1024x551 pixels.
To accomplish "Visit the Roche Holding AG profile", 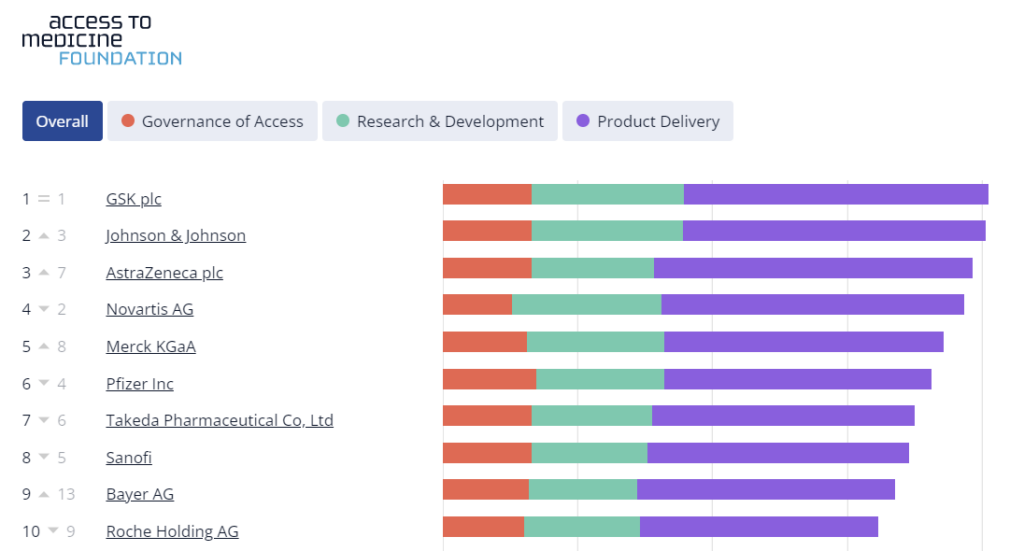I will point(172,531).
